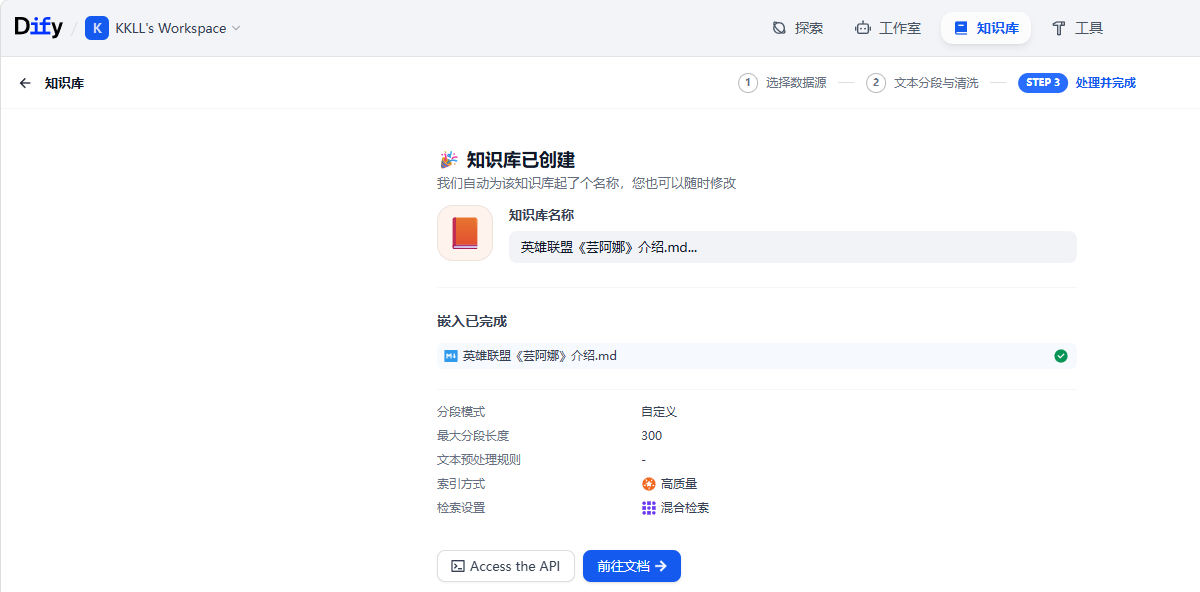
Task: Click the 最大分段长度 value 300
Action: point(652,436)
